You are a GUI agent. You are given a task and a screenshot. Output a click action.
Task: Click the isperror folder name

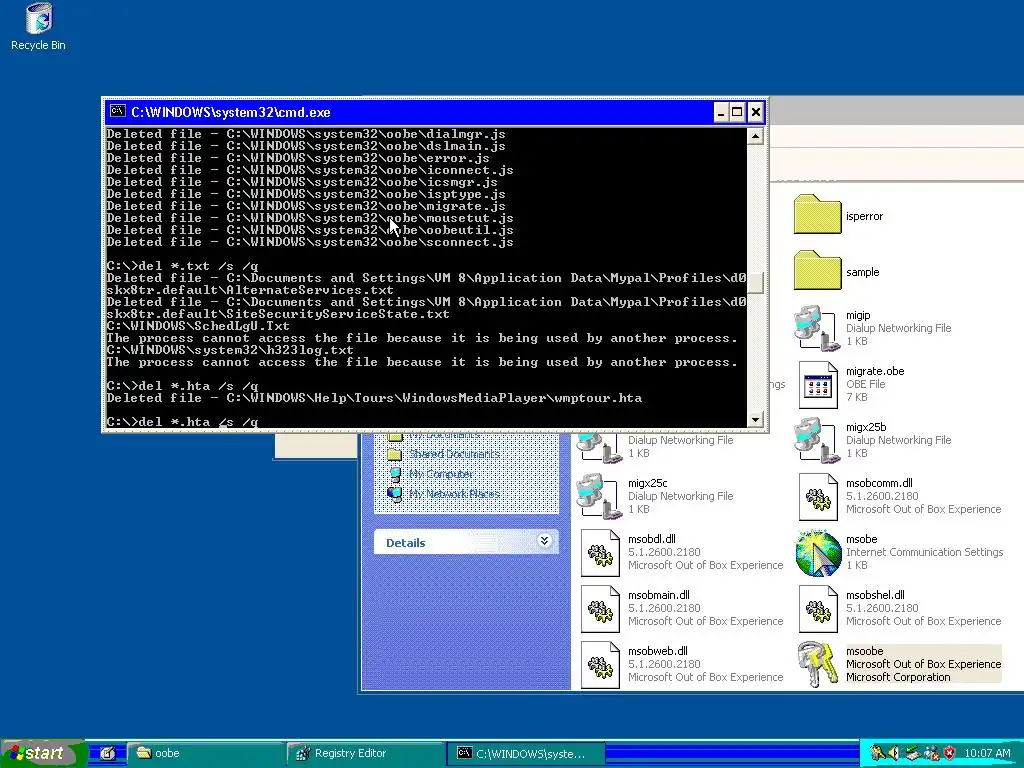(864, 216)
